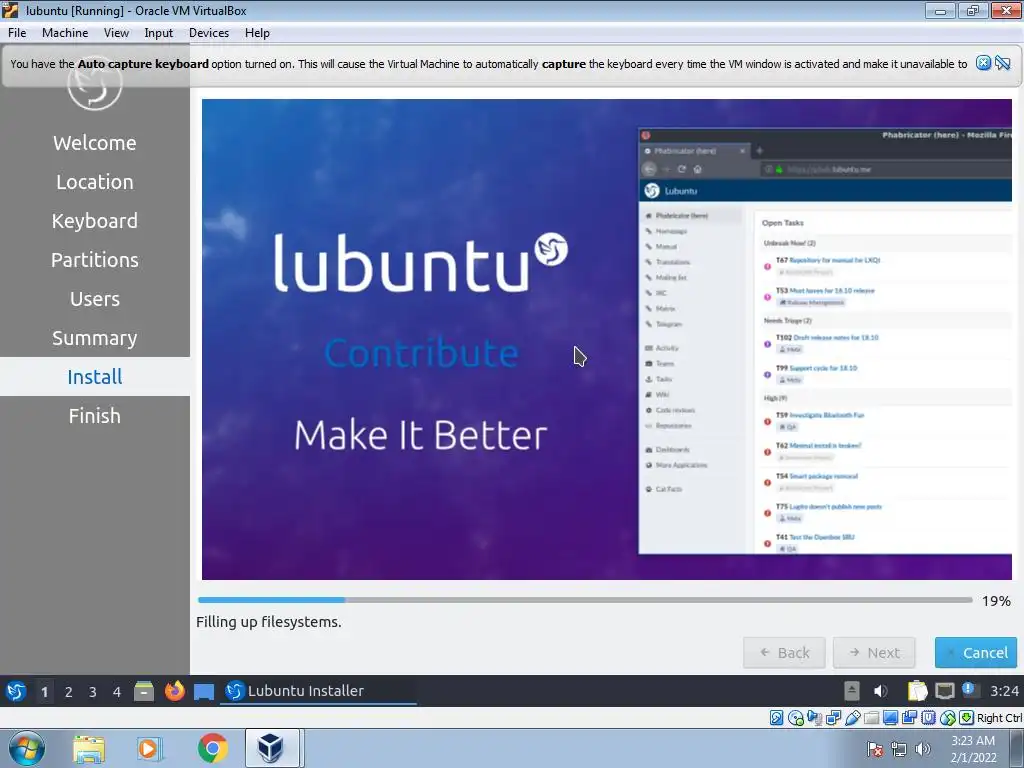Select the Users step in the sidebar
The height and width of the screenshot is (768, 1024).
click(95, 299)
